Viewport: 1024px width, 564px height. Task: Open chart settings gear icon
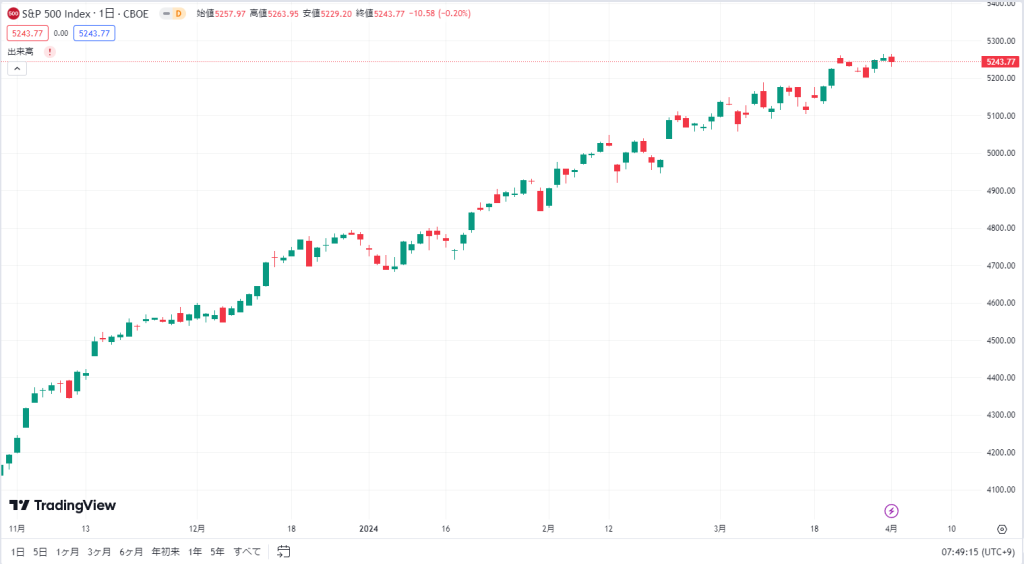coord(1002,529)
